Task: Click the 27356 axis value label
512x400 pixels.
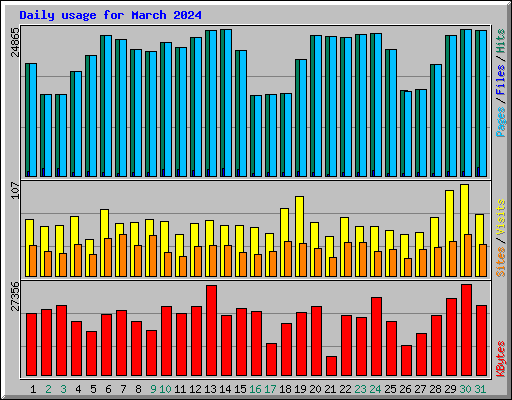Action: (x=15, y=296)
